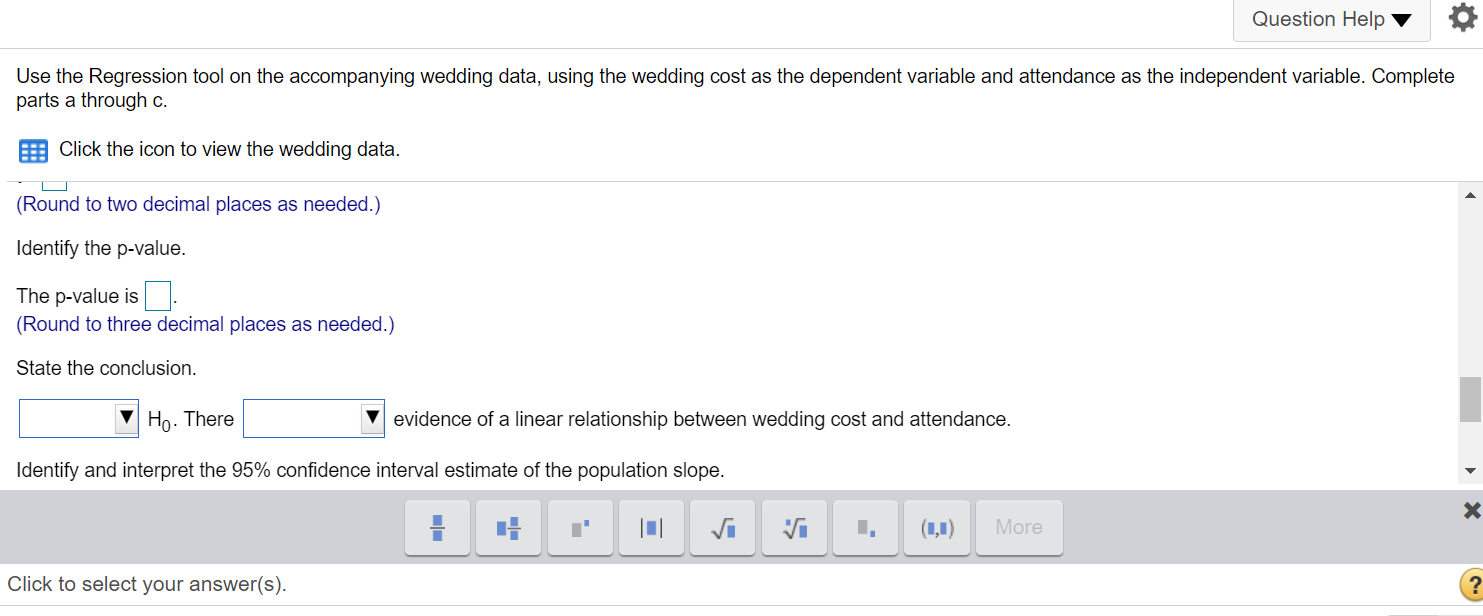The width and height of the screenshot is (1483, 616).
Task: Insert ordered pair interval template
Action: click(937, 527)
